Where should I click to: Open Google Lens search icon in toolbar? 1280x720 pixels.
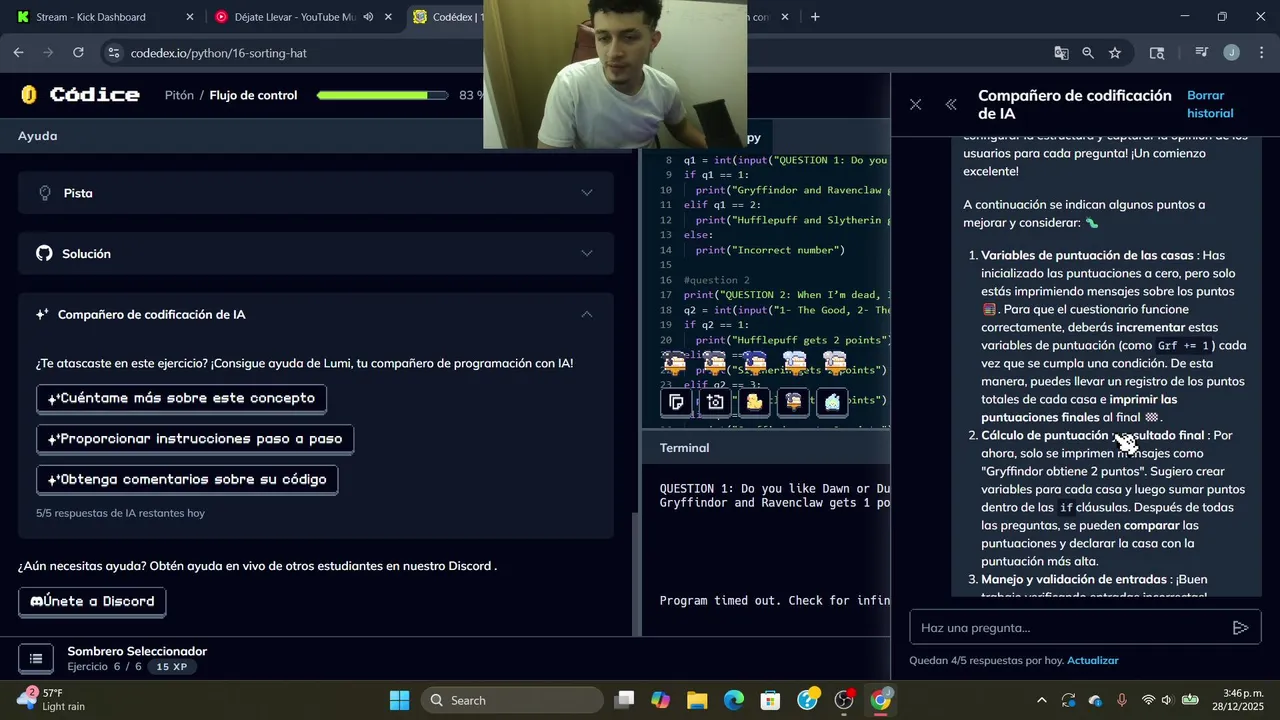click(x=1157, y=53)
